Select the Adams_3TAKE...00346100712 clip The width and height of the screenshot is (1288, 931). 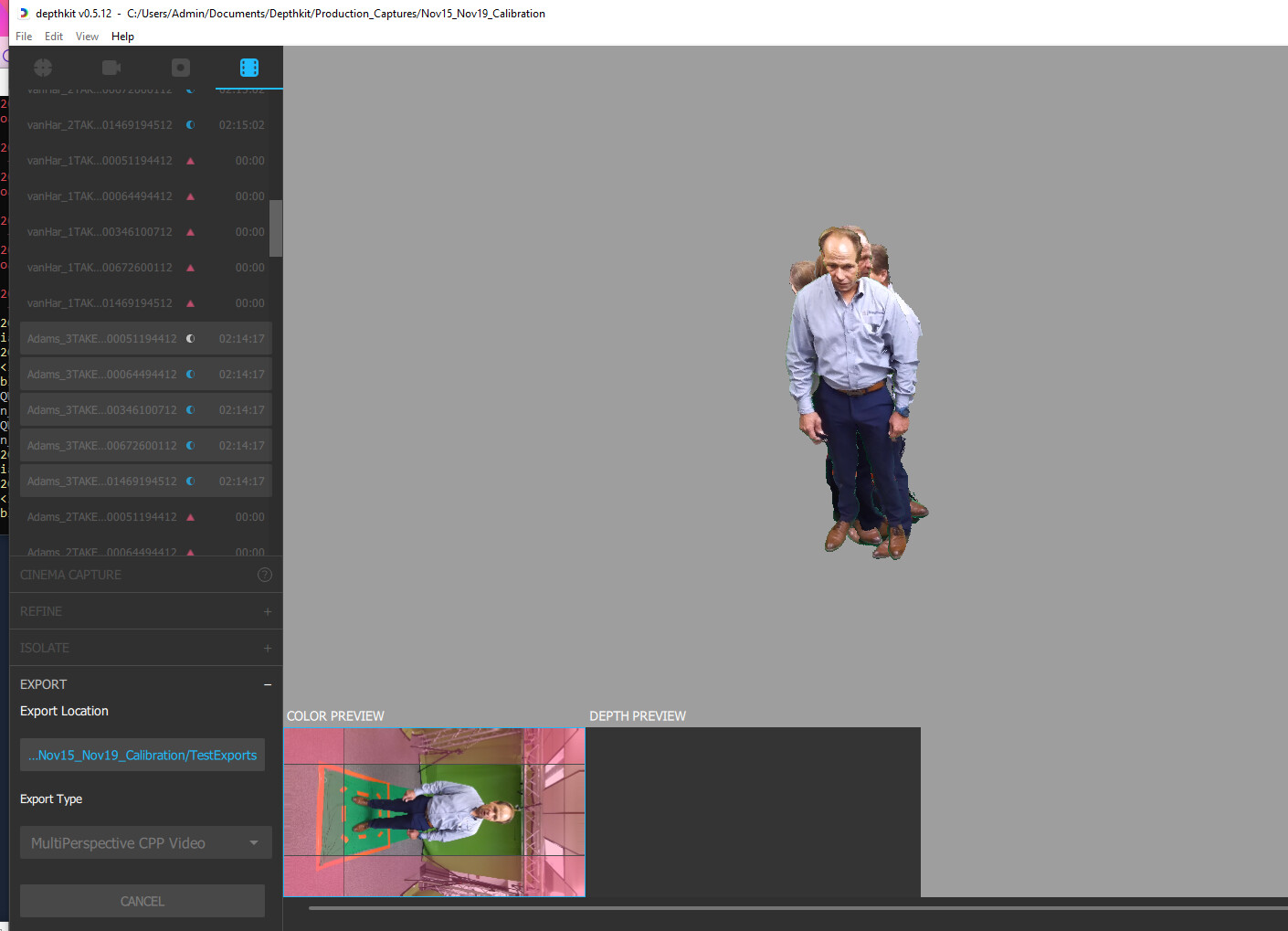102,410
